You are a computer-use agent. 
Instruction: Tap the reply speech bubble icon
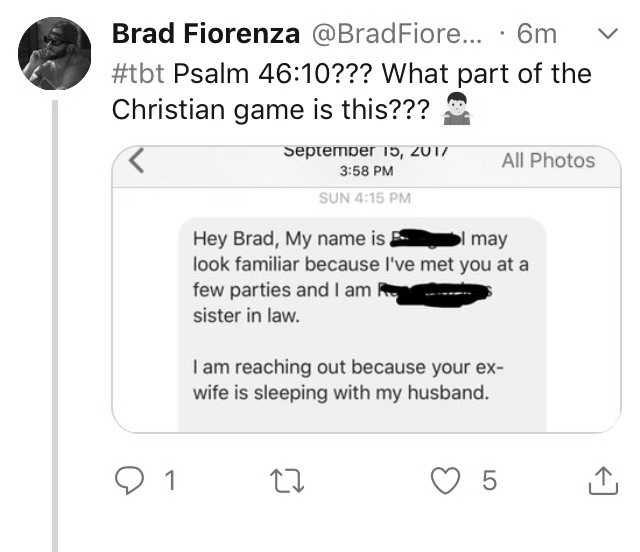coord(129,481)
